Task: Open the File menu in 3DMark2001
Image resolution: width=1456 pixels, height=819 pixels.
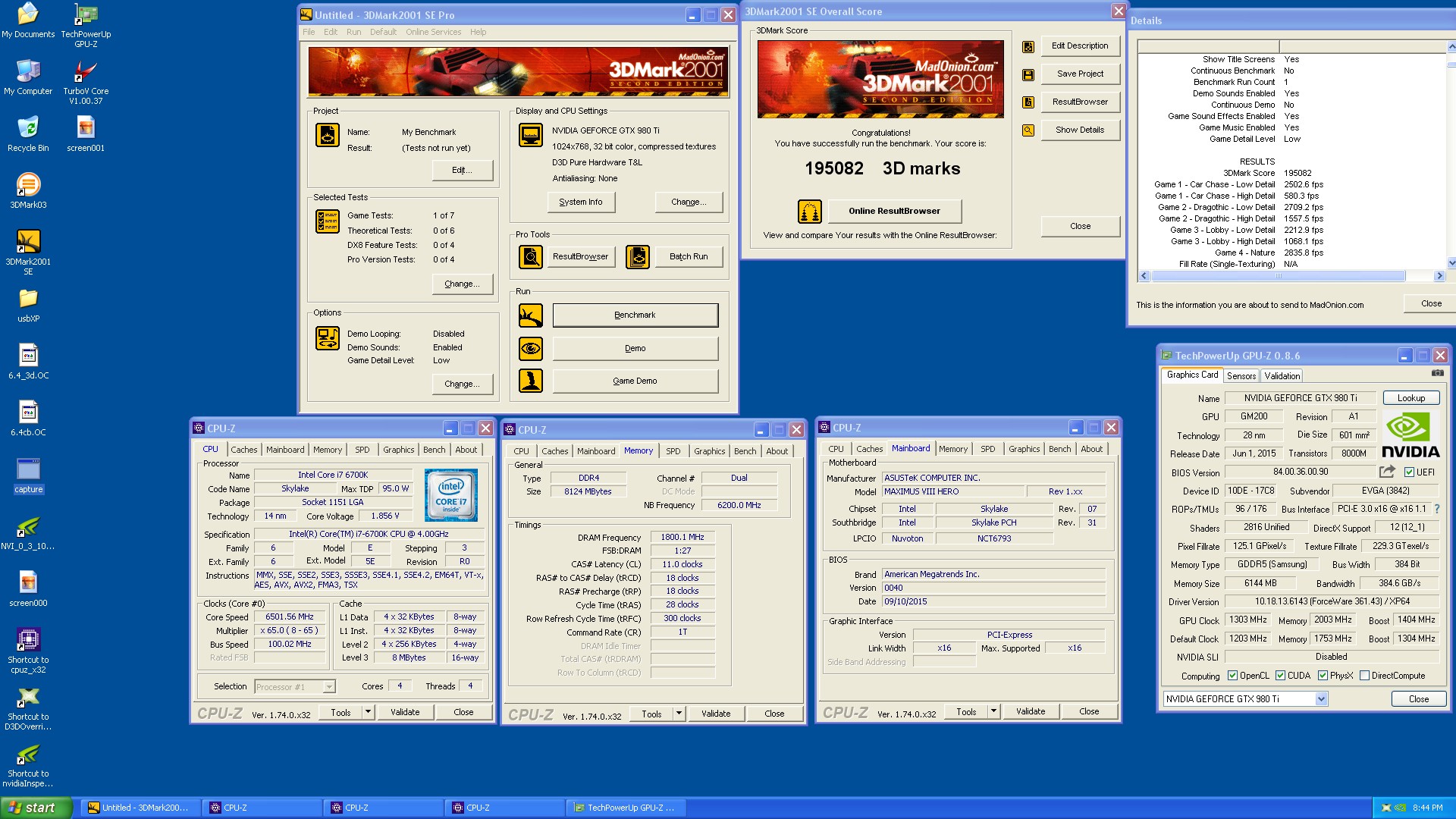Action: pos(309,32)
